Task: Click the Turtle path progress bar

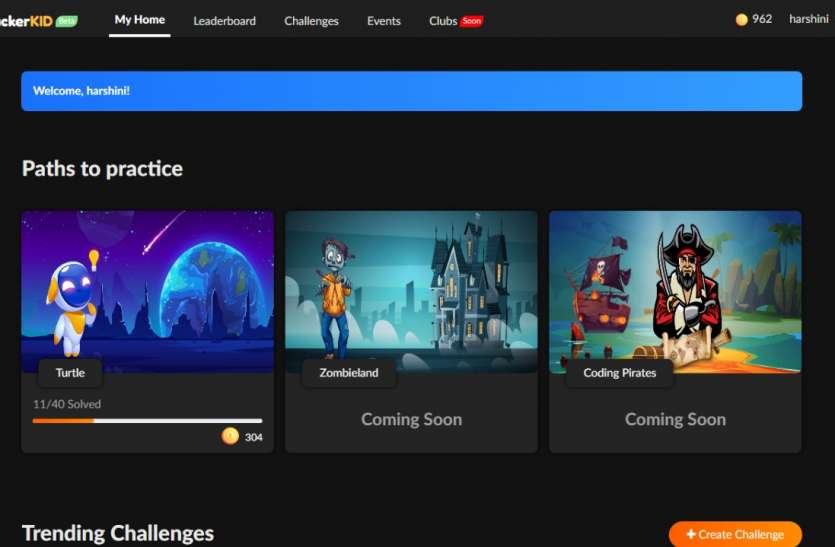Action: point(148,421)
